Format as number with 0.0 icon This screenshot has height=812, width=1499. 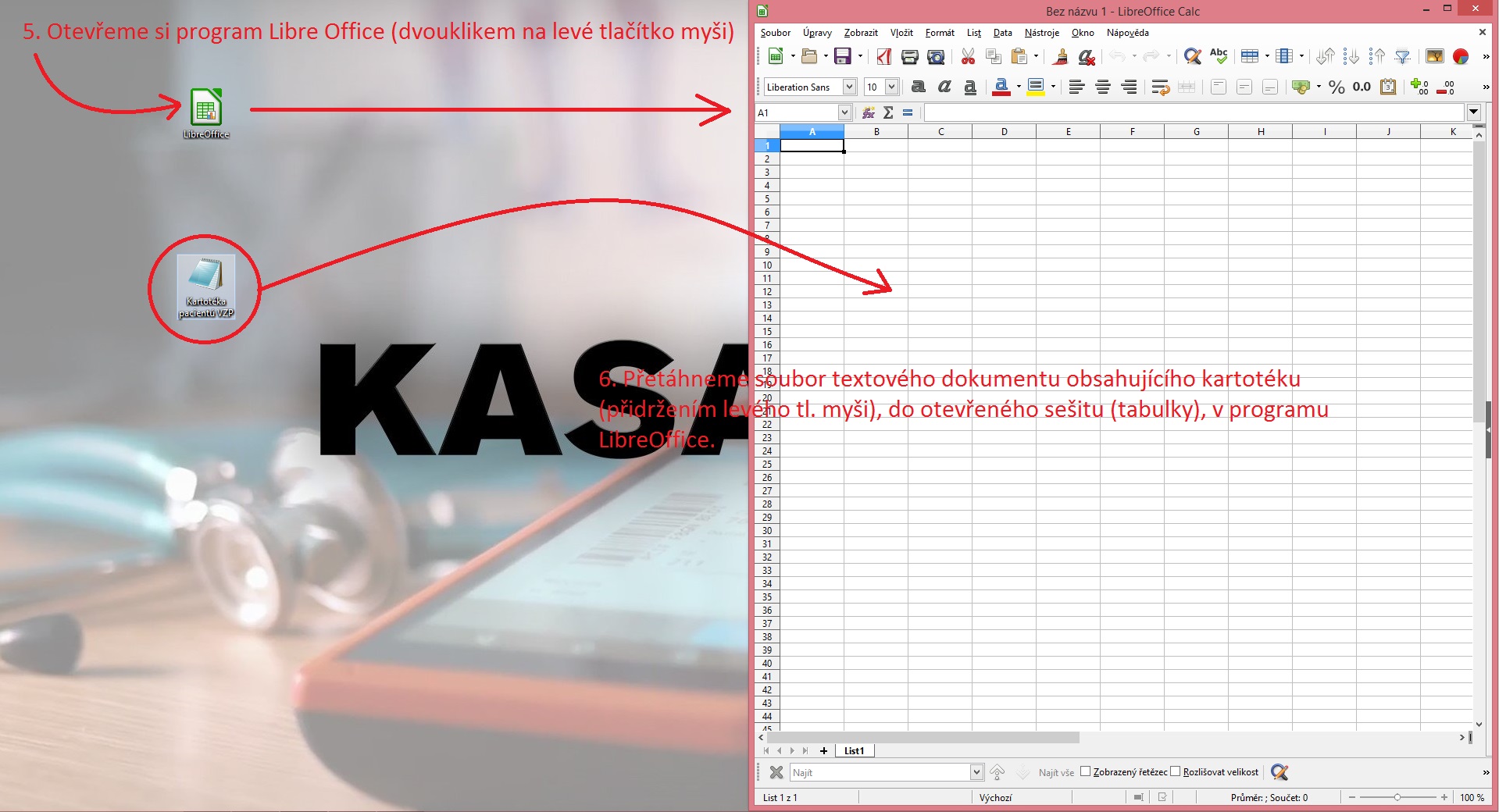(1362, 87)
